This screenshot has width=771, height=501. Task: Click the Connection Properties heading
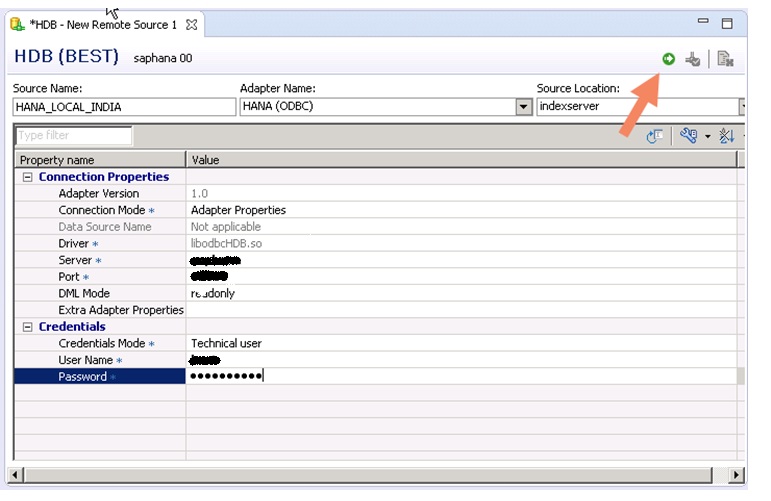pos(104,177)
